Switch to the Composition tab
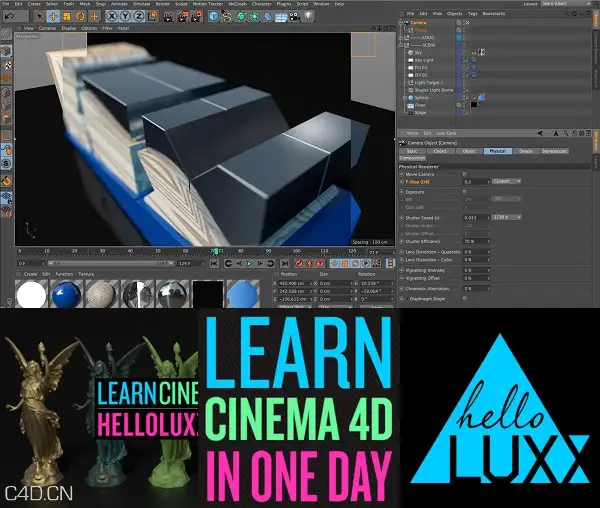The width and height of the screenshot is (600, 508). click(x=412, y=158)
